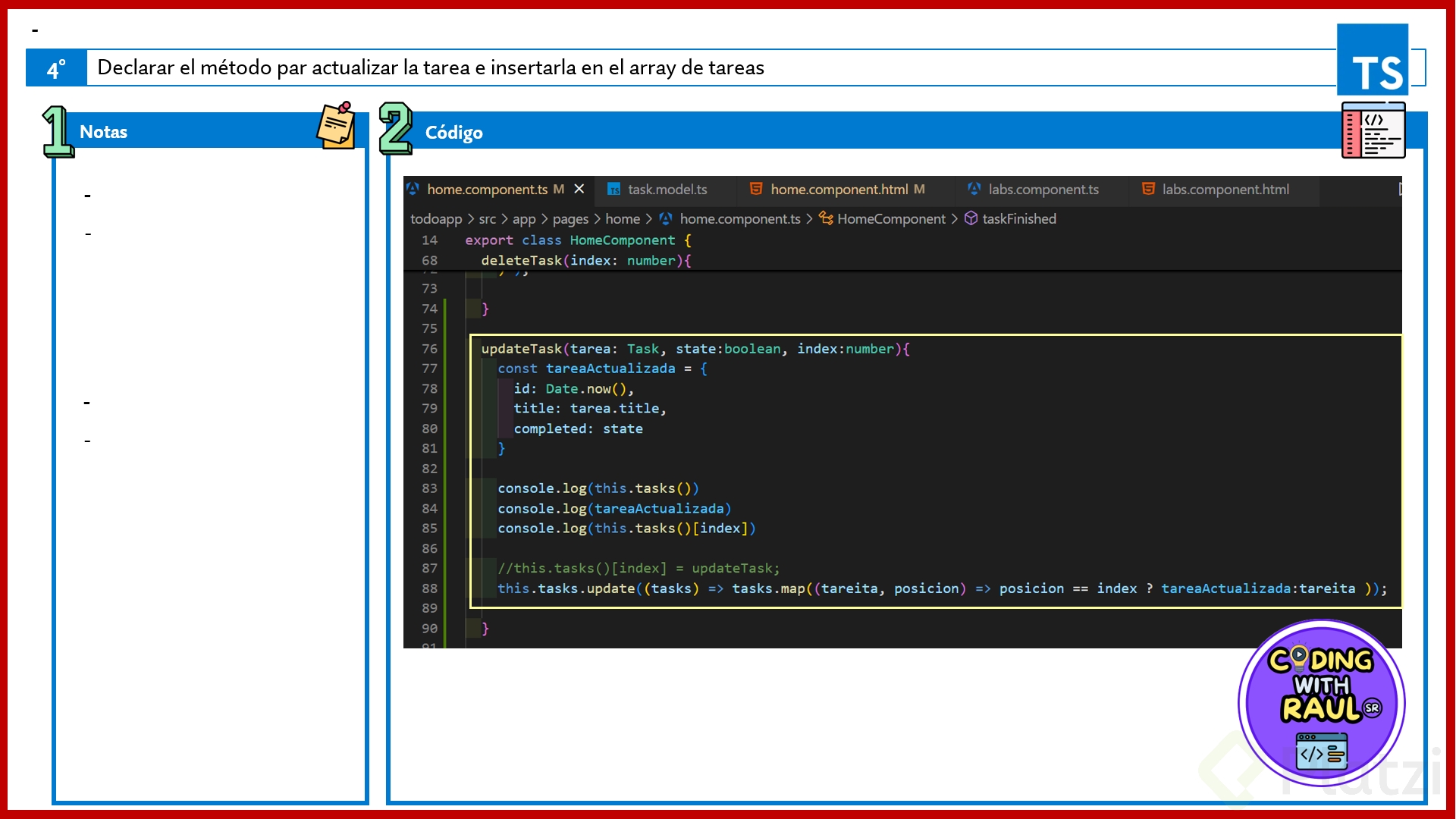1456x819 pixels.
Task: Click line number 76 in the gutter
Action: 429,349
